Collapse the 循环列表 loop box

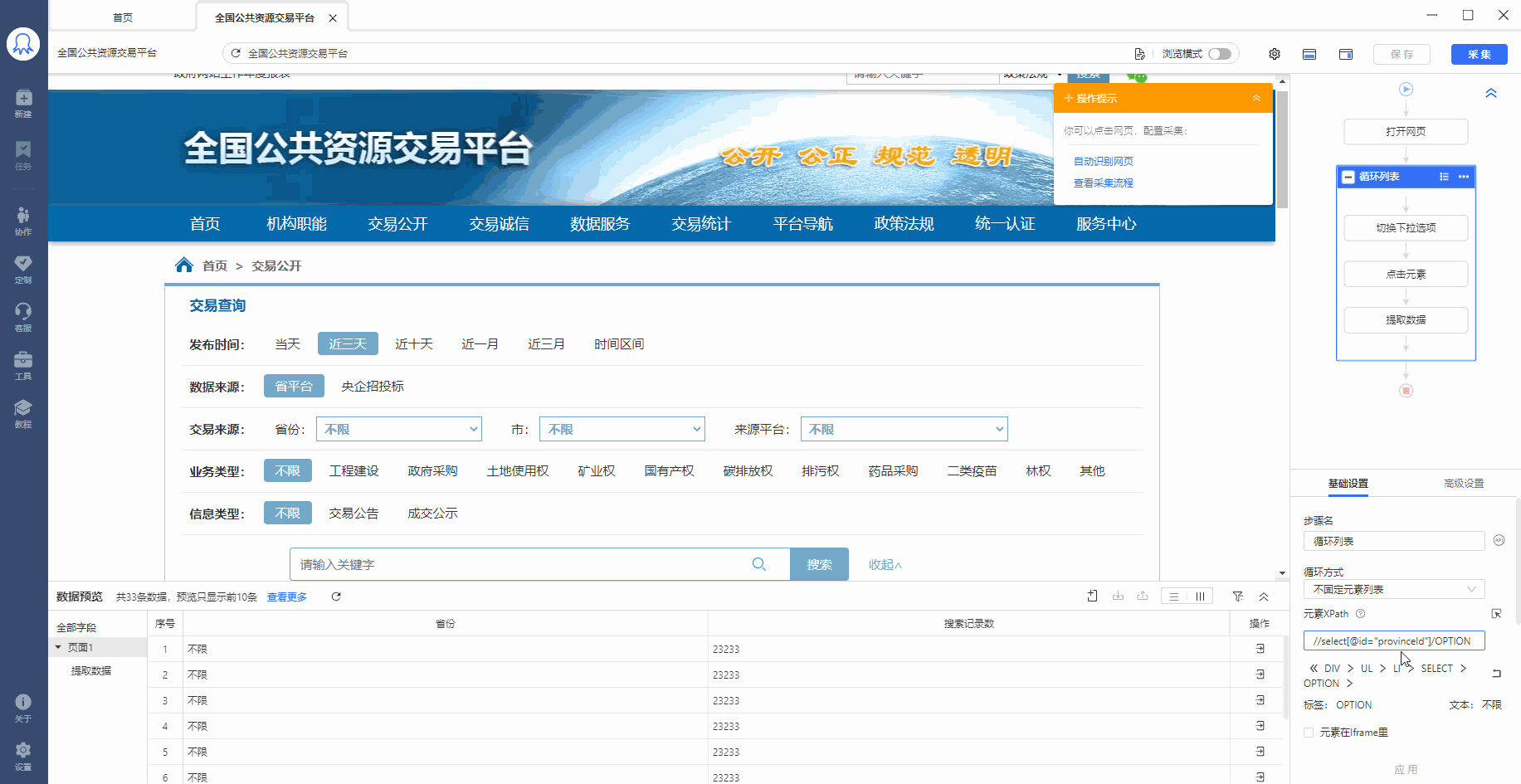(1348, 177)
